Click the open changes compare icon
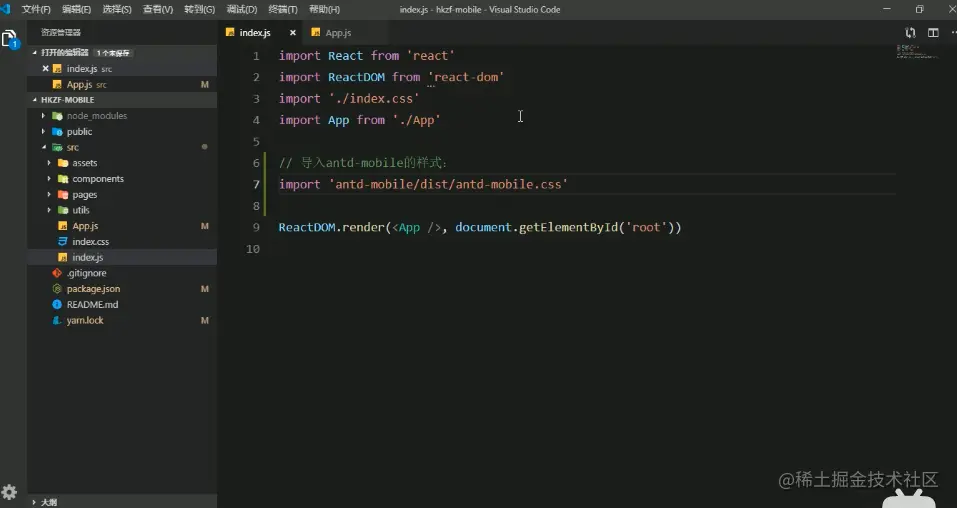 coord(910,33)
